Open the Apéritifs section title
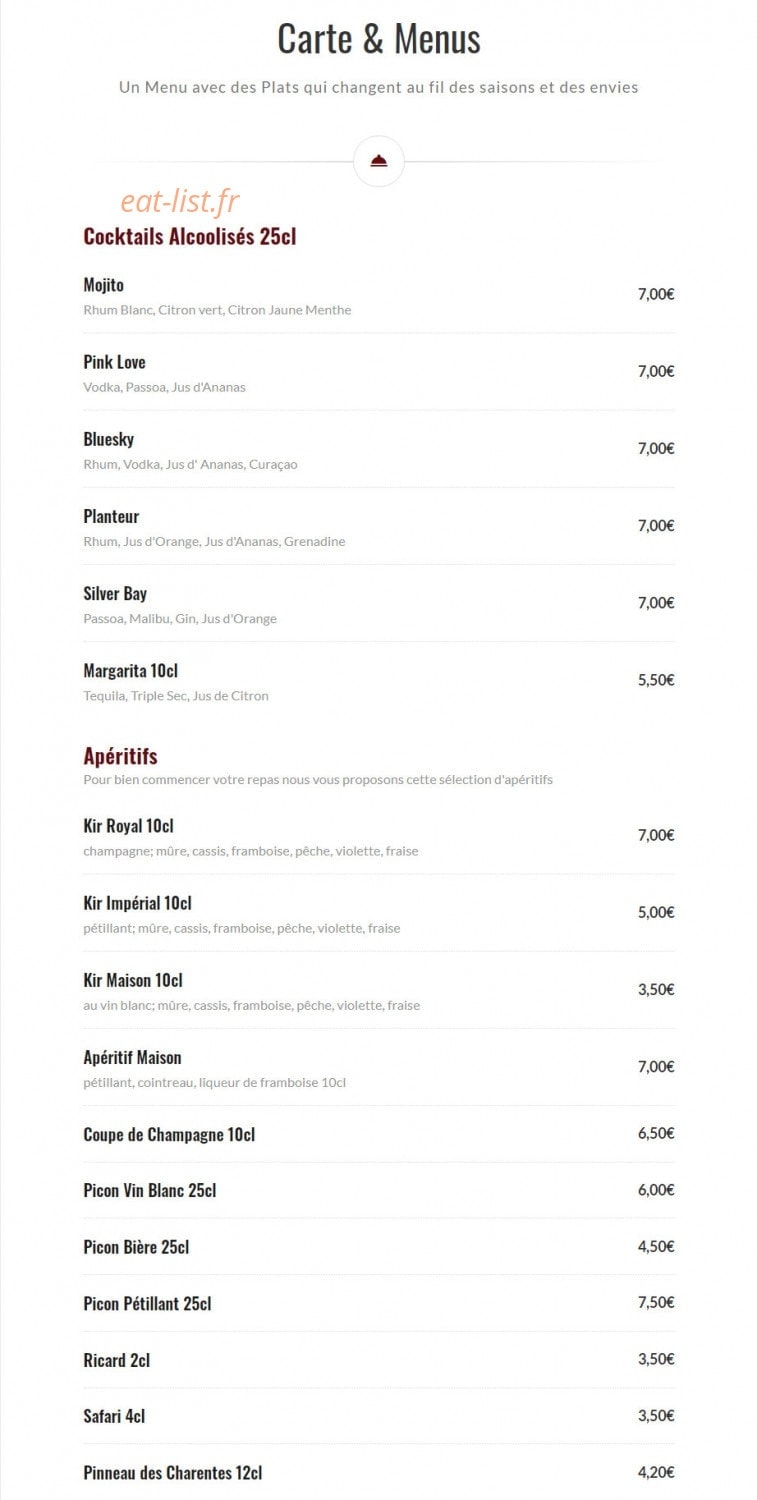The image size is (757, 1500). 120,756
